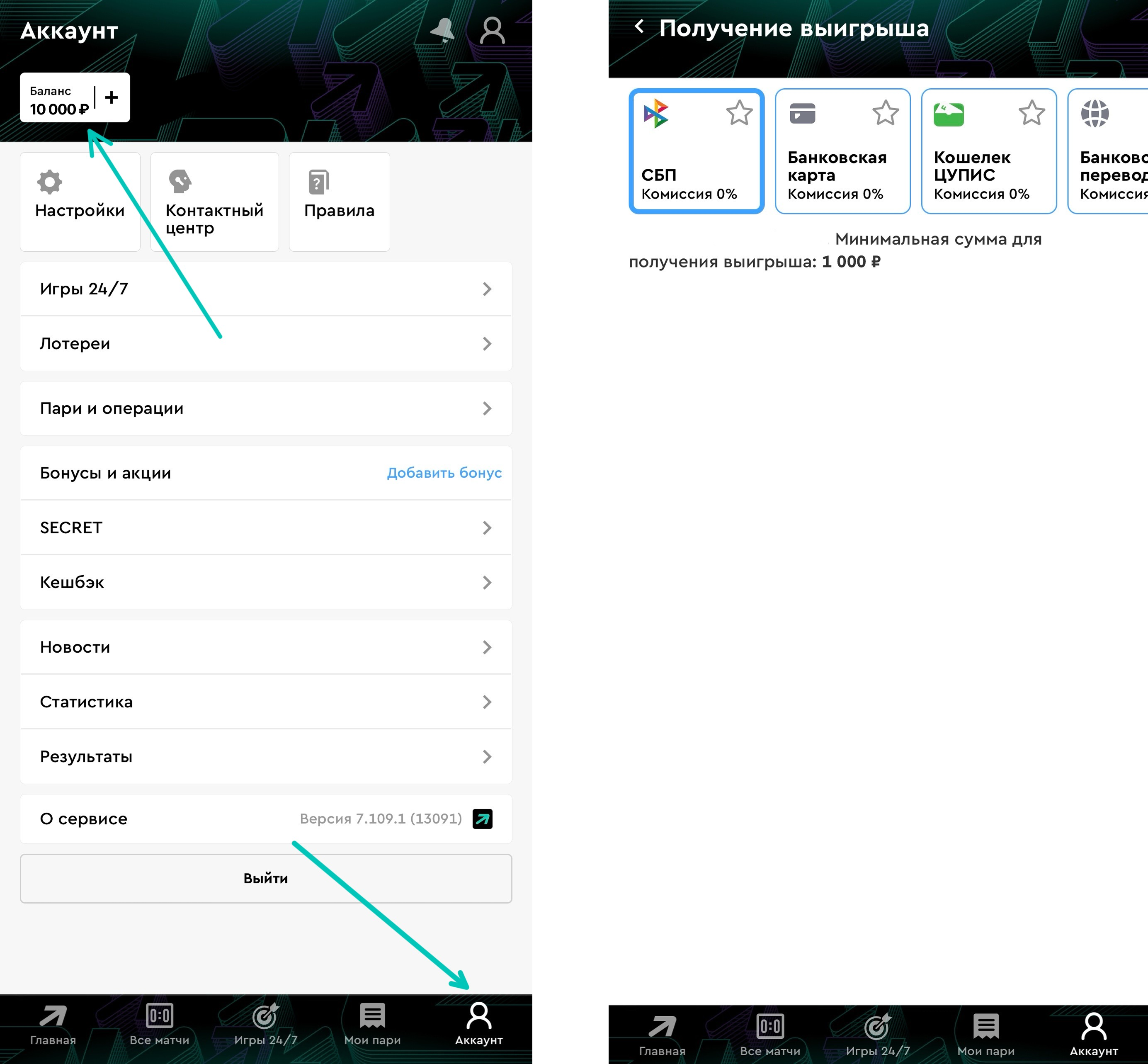The height and width of the screenshot is (1064, 1148).
Task: Open the Пари и операции row chevron
Action: [487, 408]
